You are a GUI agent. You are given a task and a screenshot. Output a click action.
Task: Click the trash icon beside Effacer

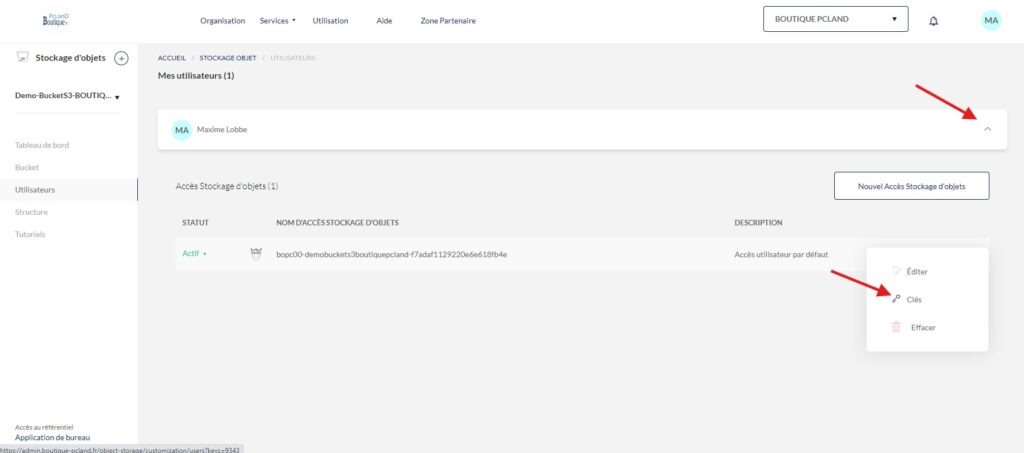(896, 327)
